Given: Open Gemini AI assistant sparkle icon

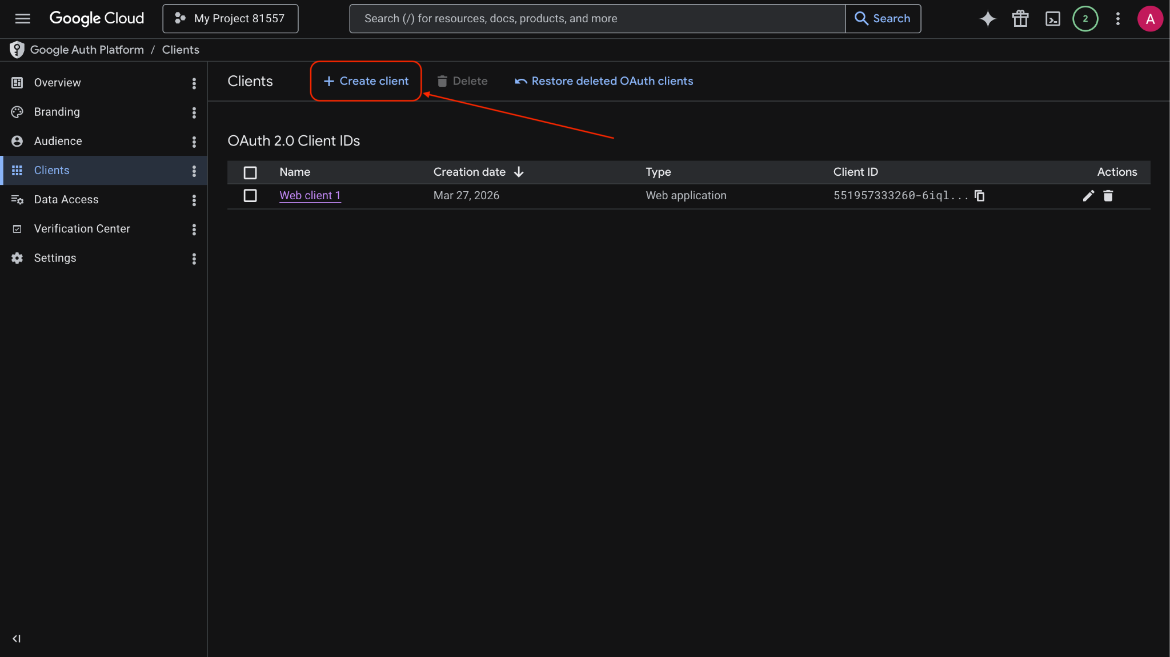Looking at the screenshot, I should coord(987,19).
